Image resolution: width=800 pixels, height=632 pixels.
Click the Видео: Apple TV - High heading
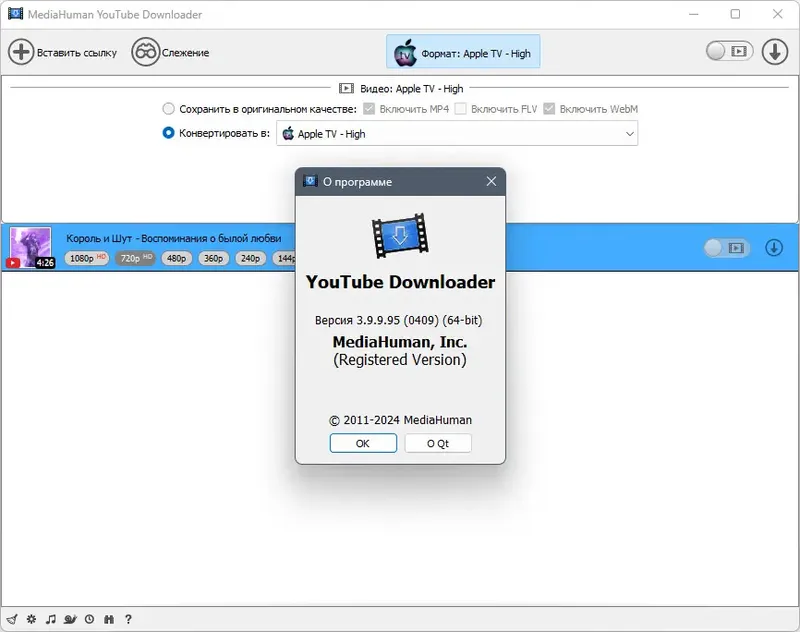(411, 89)
